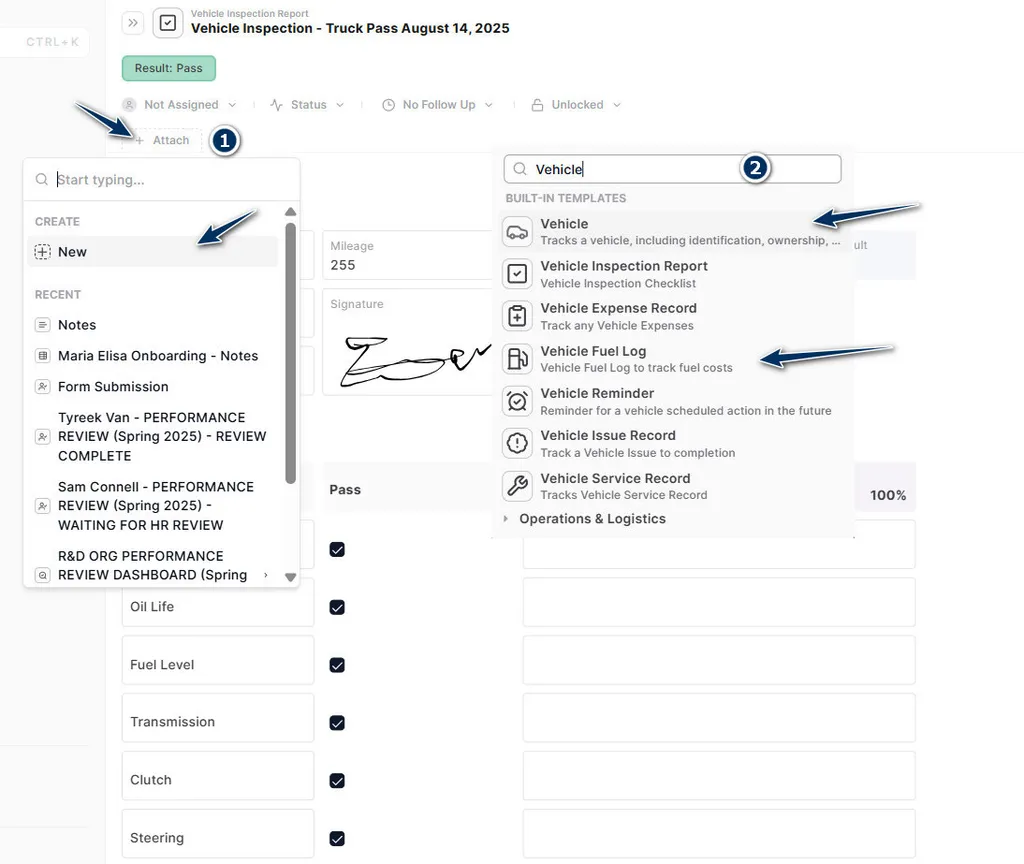
Task: Uncheck the Steering pass checkbox
Action: click(337, 838)
